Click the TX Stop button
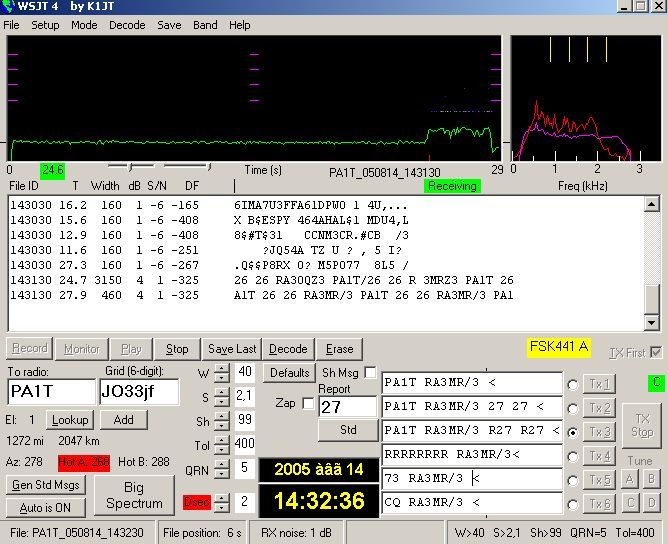The width and height of the screenshot is (668, 544). point(642,425)
